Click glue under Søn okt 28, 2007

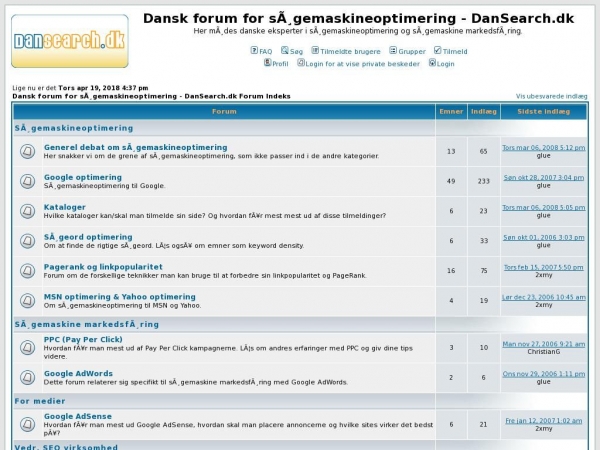point(543,186)
